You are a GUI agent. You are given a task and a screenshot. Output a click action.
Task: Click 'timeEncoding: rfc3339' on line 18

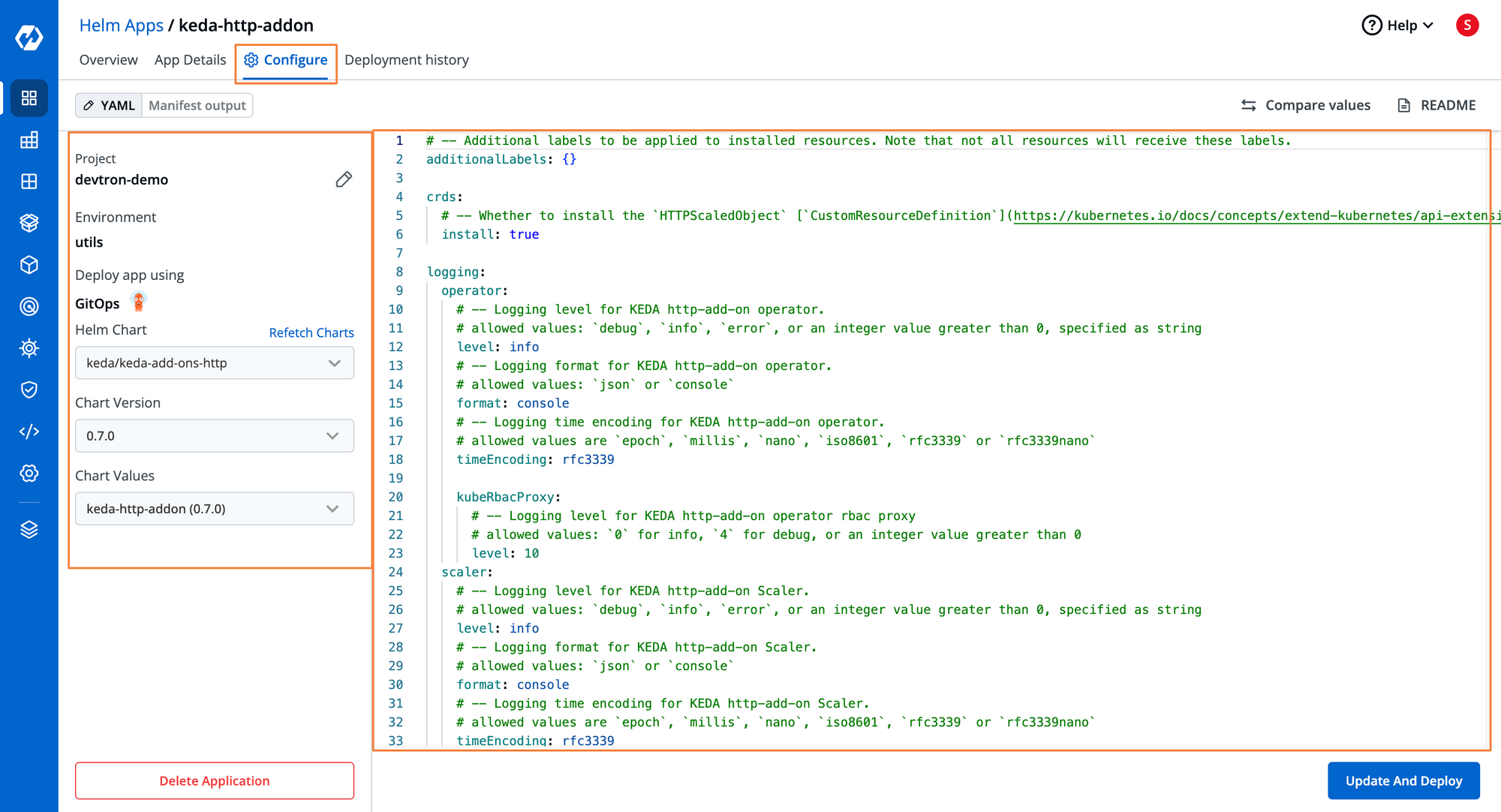pyautogui.click(x=535, y=460)
